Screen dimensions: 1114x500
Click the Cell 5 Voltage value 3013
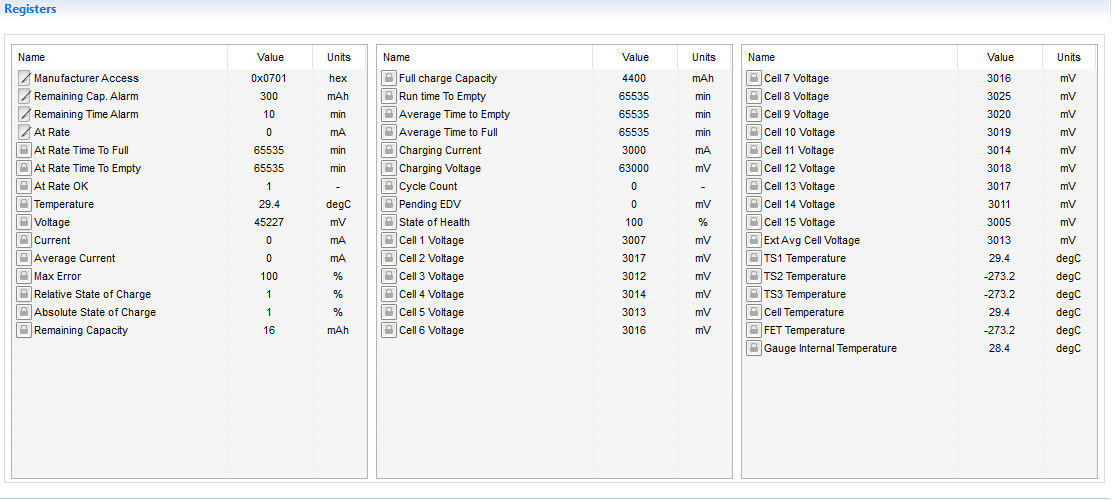634,312
